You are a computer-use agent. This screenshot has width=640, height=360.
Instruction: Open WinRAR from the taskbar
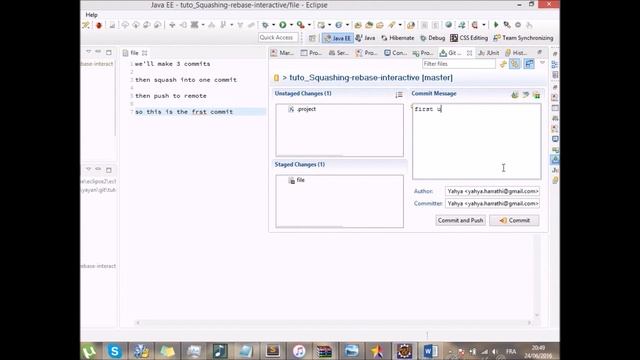tap(325, 351)
